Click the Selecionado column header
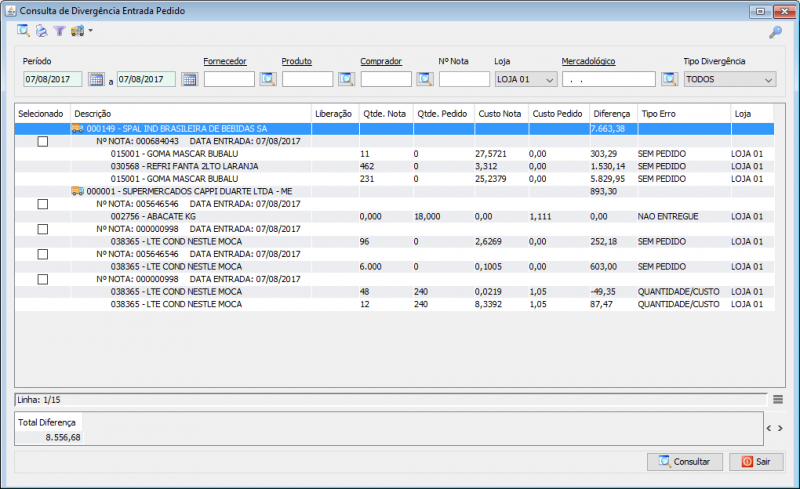Image resolution: width=800 pixels, height=489 pixels. tap(42, 114)
